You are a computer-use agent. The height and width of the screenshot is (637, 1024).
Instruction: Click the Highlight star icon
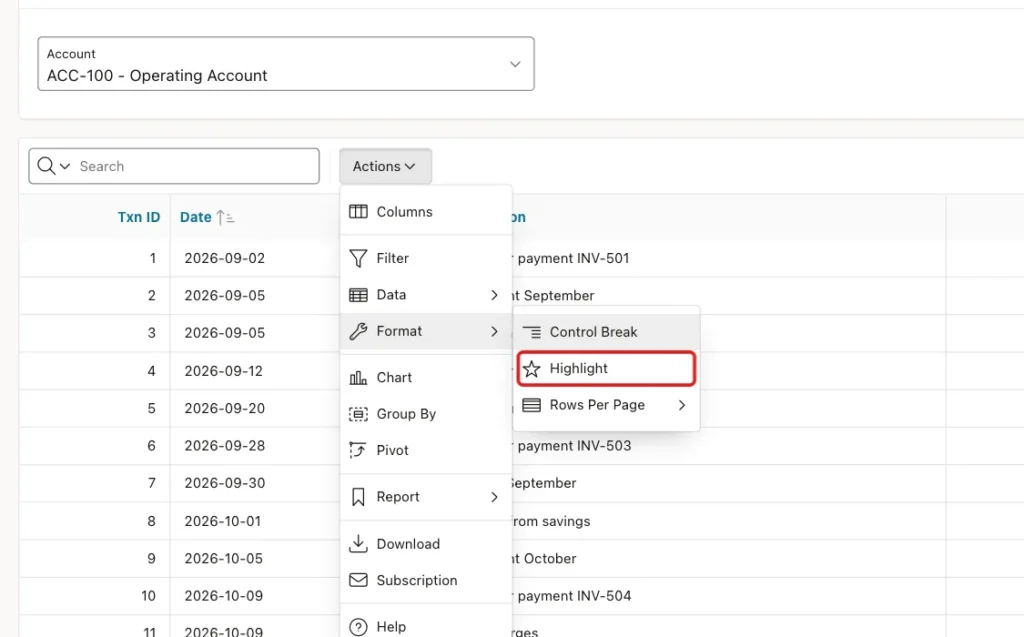pyautogui.click(x=532, y=368)
